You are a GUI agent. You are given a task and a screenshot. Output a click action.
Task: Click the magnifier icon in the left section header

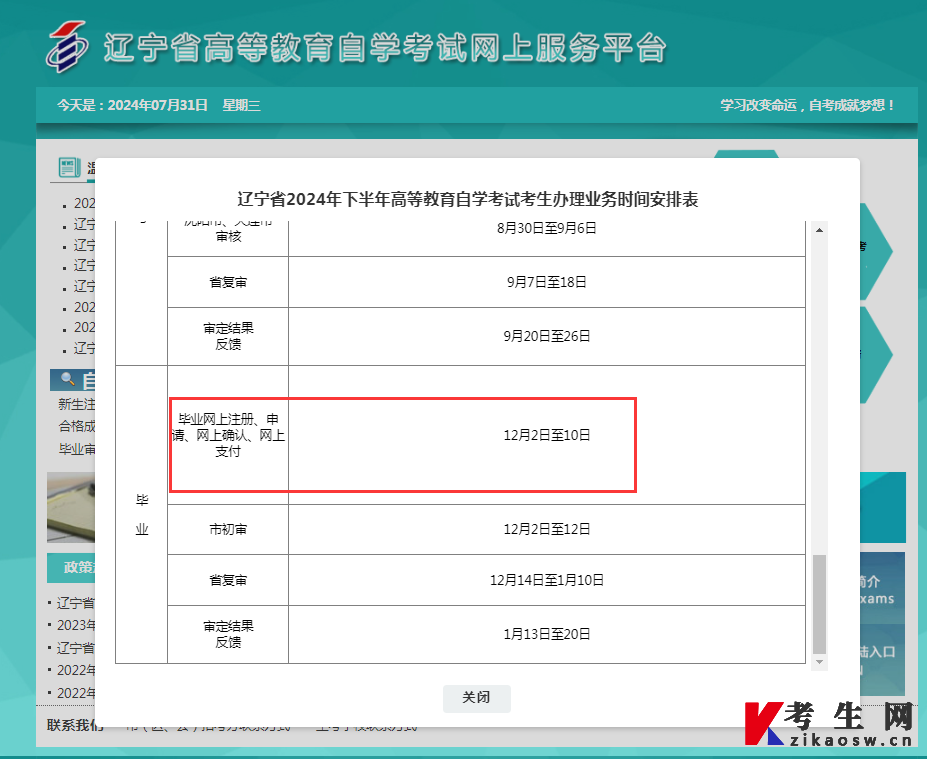[67, 379]
